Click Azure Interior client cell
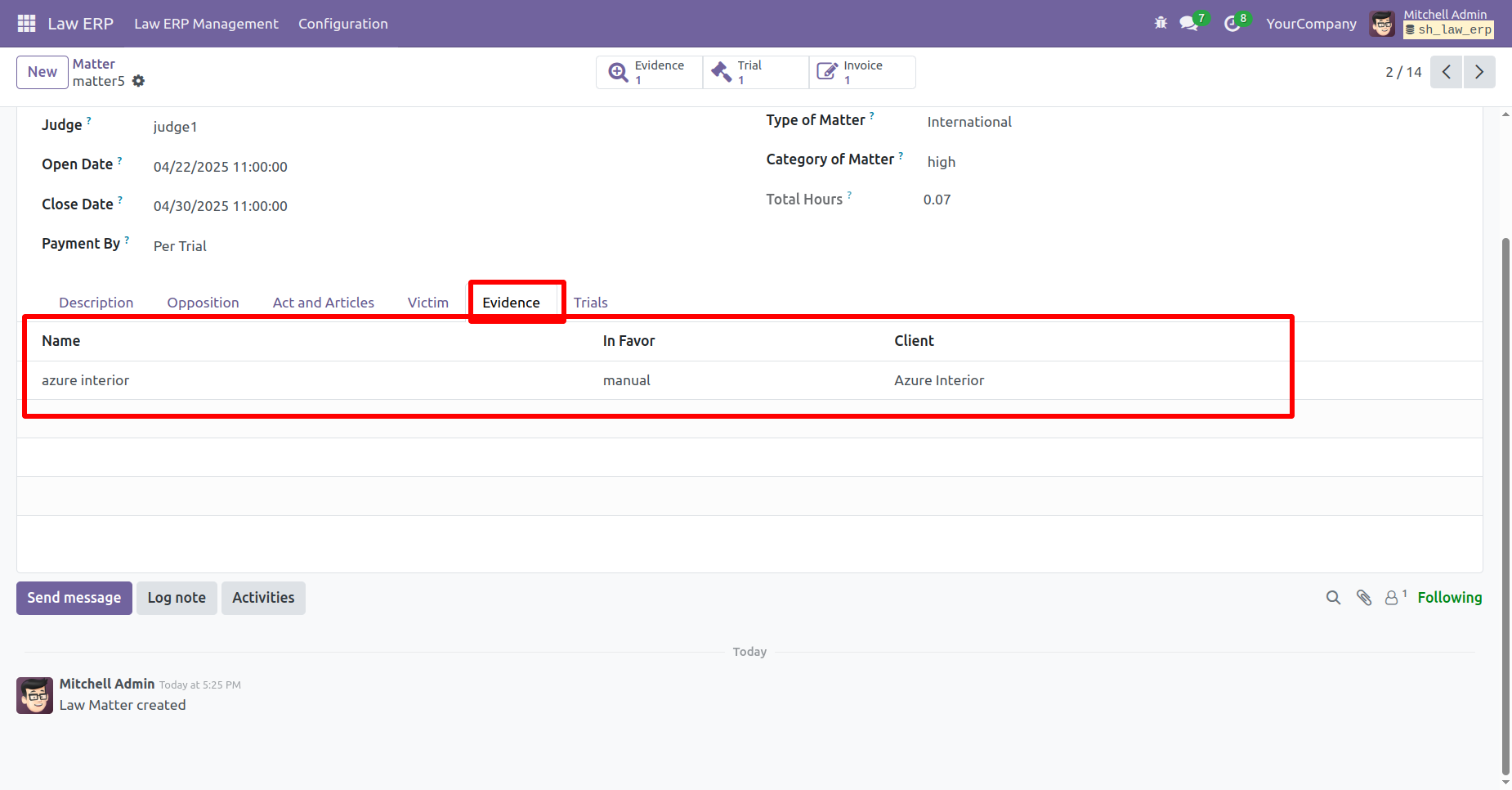Viewport: 1512px width, 790px height. [939, 380]
